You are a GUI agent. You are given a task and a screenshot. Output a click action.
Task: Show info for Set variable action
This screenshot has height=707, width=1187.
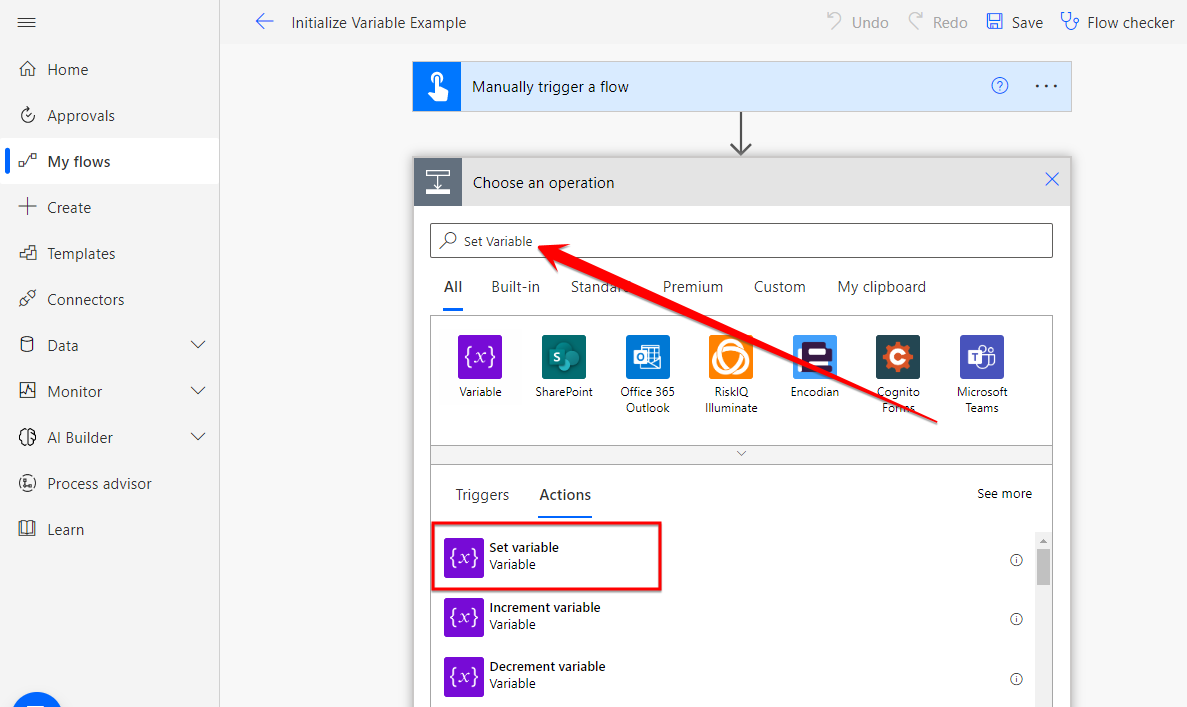[1016, 560]
